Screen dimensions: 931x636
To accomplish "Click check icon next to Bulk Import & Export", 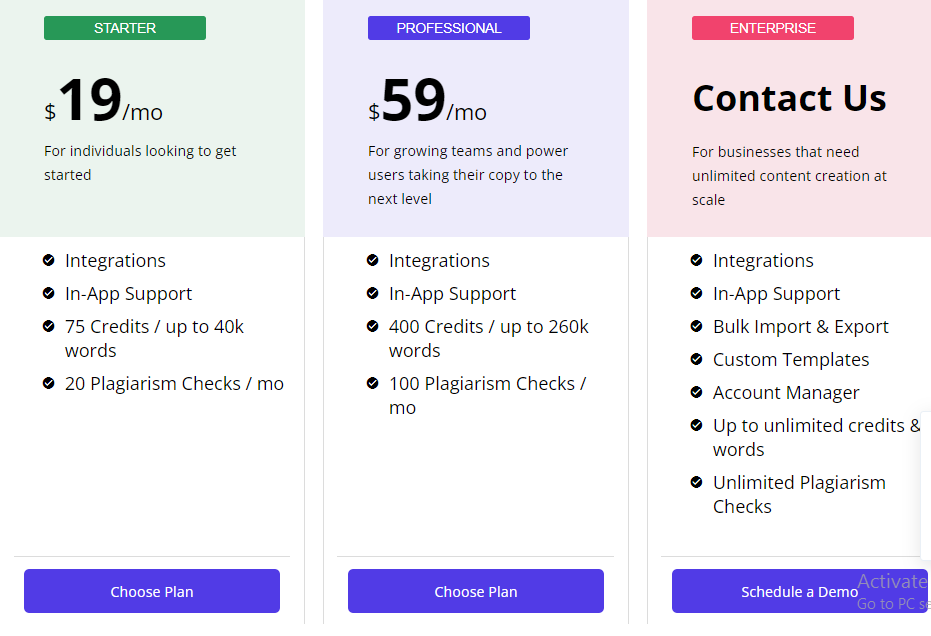I will pos(697,326).
